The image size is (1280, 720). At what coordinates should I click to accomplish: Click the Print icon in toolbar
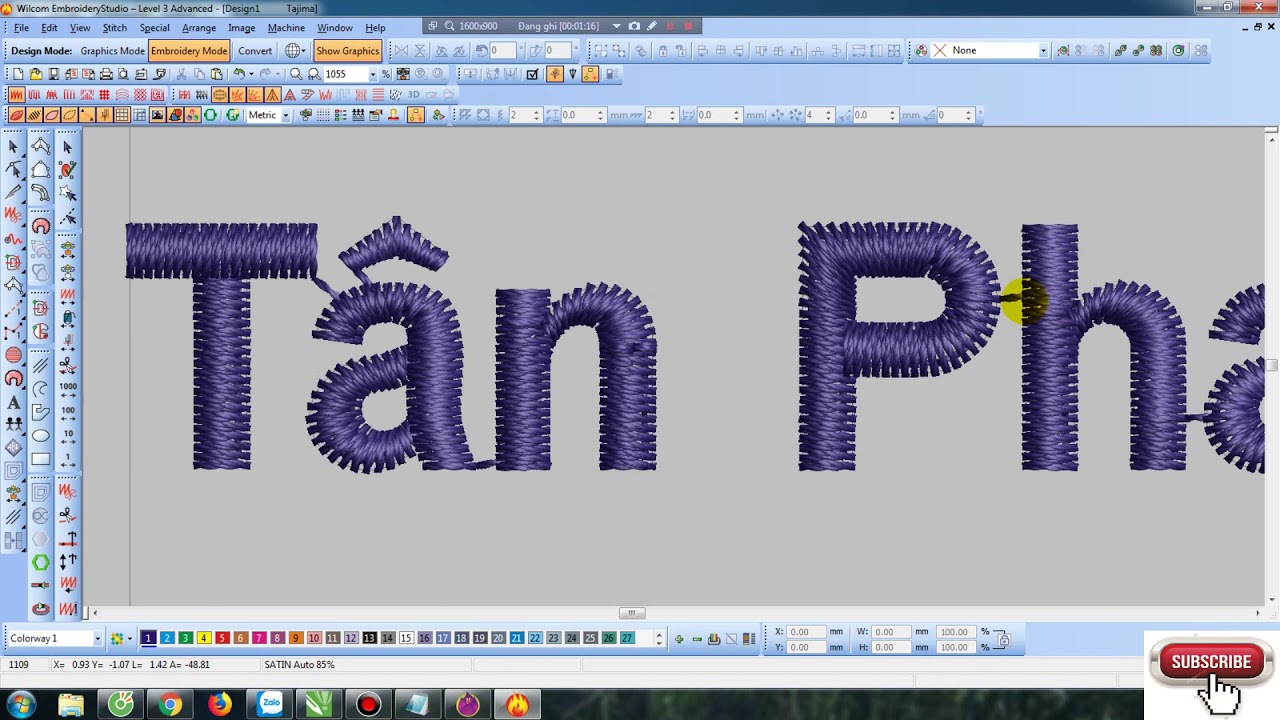coord(107,74)
